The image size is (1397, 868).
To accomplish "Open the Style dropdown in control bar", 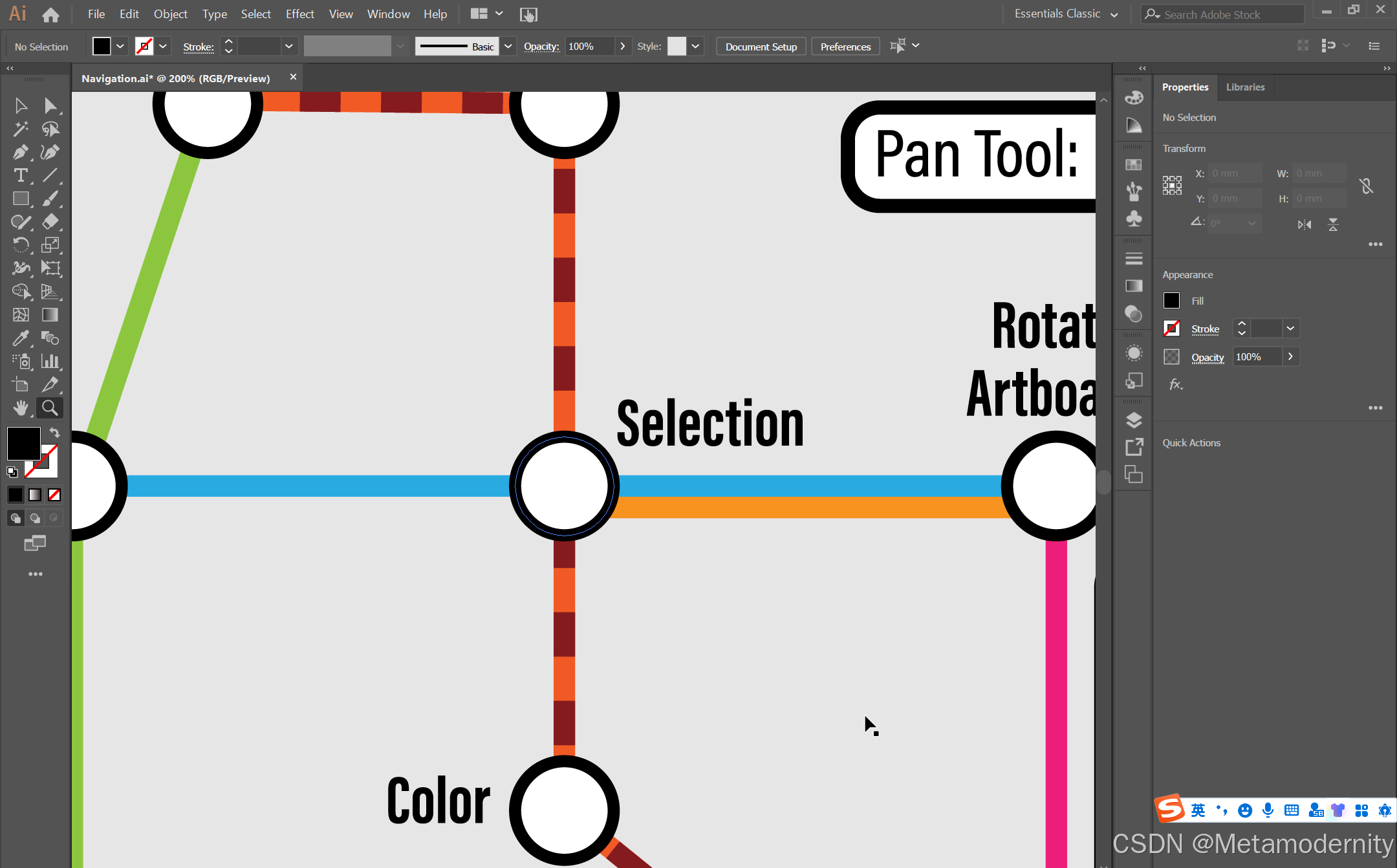I will pyautogui.click(x=695, y=46).
